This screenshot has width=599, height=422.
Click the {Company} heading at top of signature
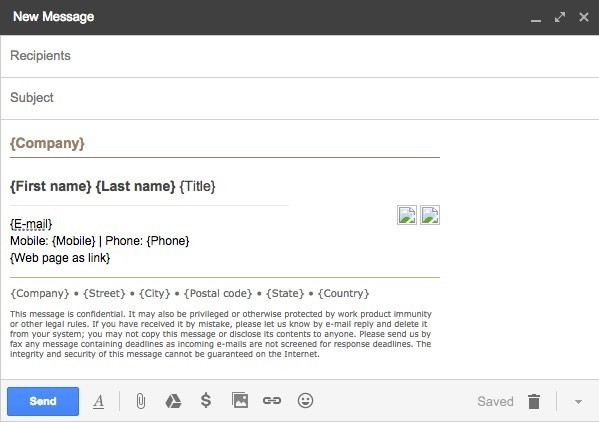[x=47, y=143]
